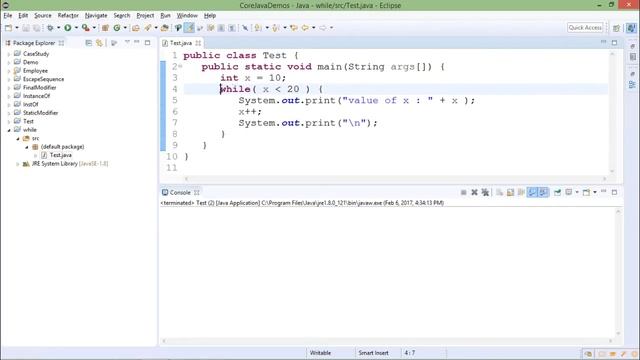Jump to Previous Annotation with the toolbar icon
The image size is (640, 360).
pyautogui.click(x=276, y=28)
